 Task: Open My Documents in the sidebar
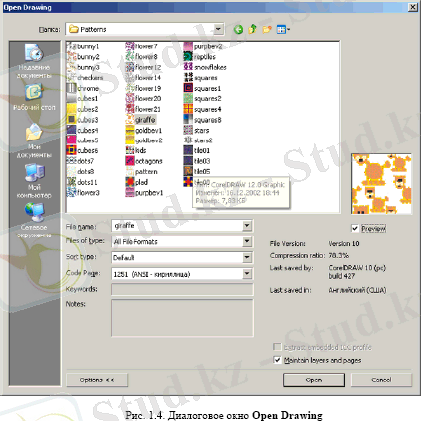pyautogui.click(x=34, y=141)
